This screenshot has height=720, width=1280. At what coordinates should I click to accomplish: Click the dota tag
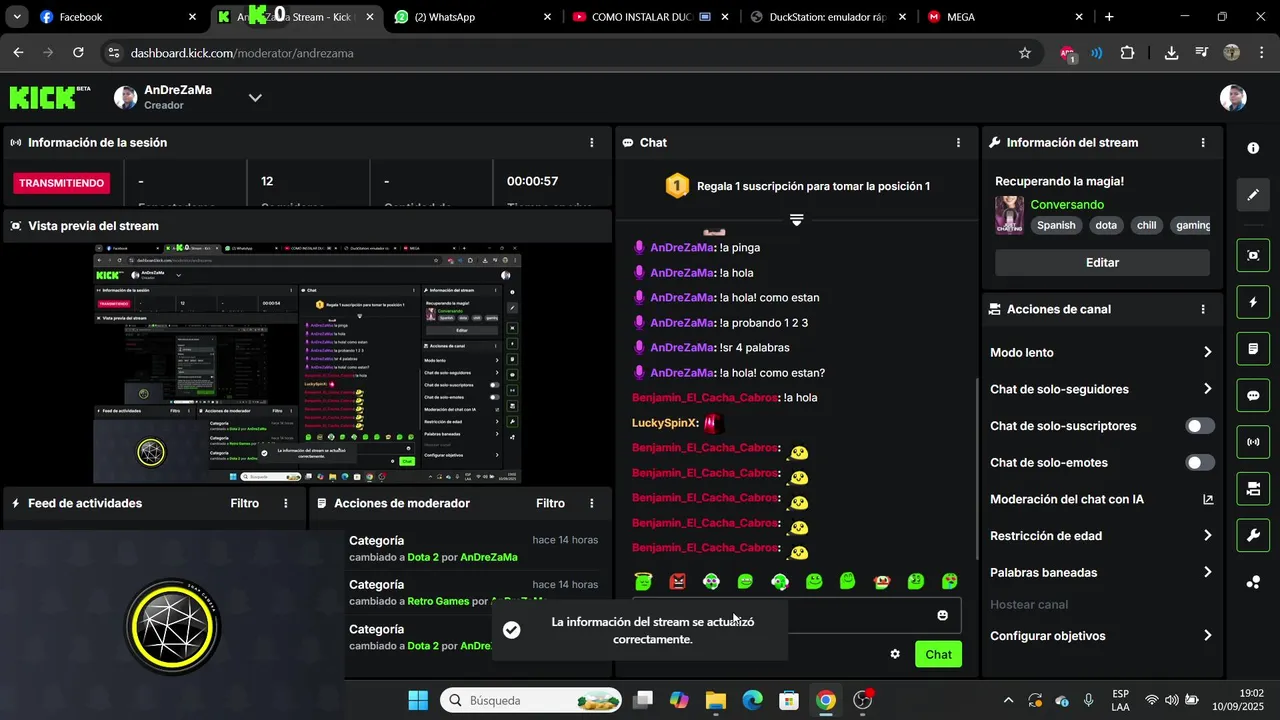[1106, 226]
